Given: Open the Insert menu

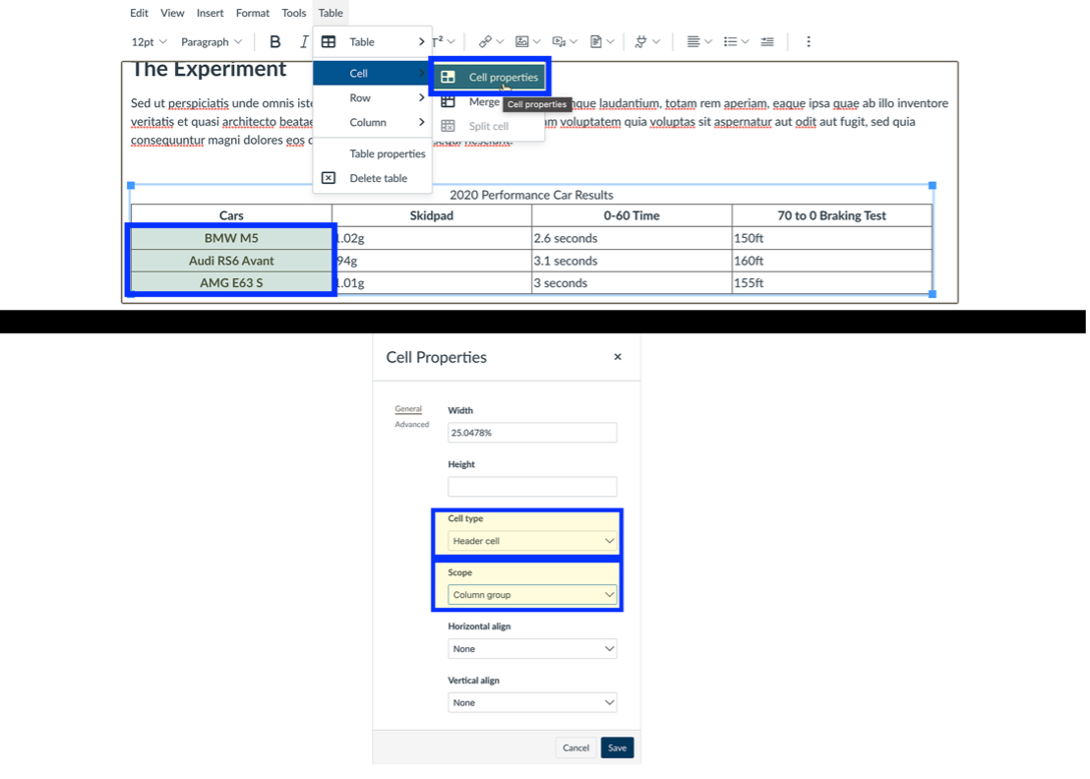Looking at the screenshot, I should (210, 13).
